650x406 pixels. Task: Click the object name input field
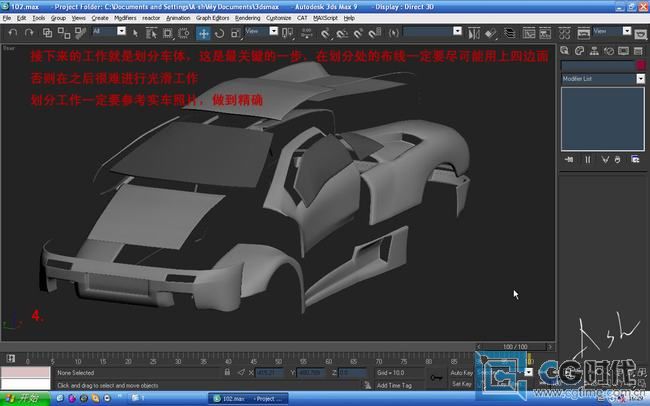598,65
